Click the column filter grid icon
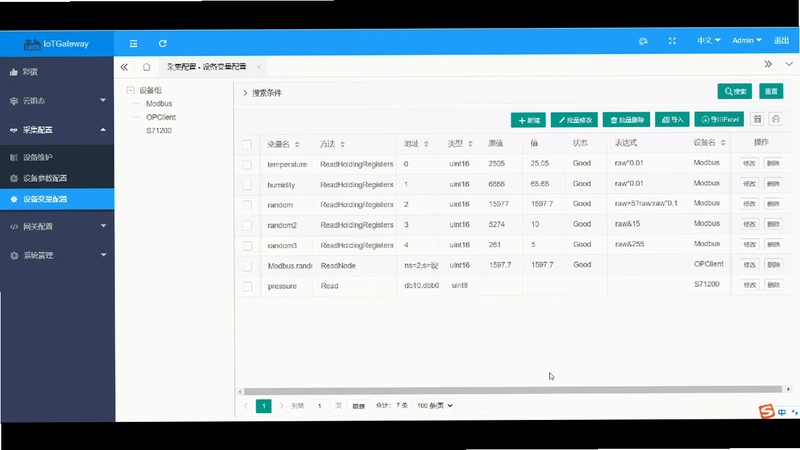Image resolution: width=800 pixels, height=450 pixels. tap(757, 119)
